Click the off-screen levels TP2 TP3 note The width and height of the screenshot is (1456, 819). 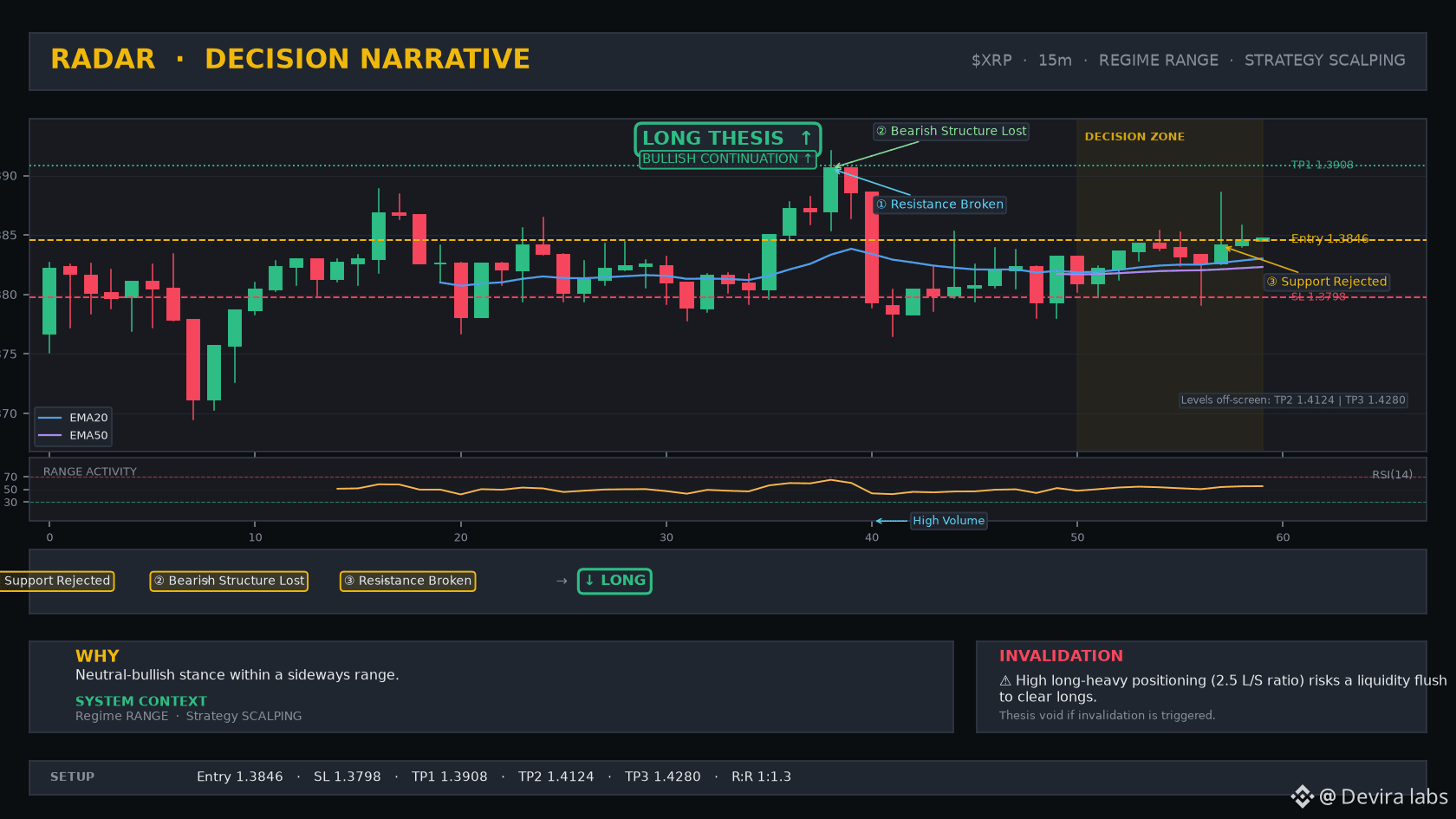(1293, 400)
